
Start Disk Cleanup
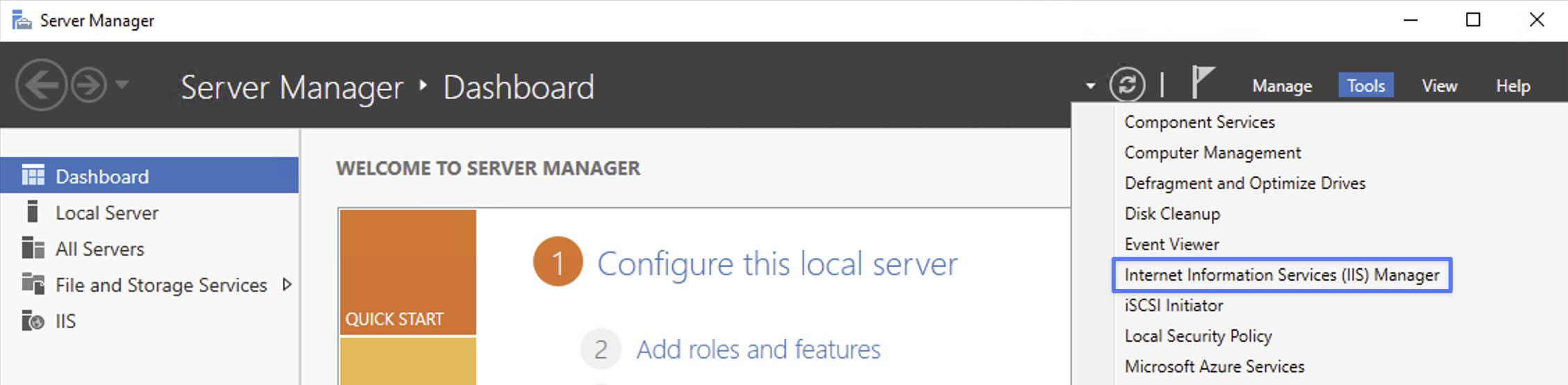[1172, 214]
